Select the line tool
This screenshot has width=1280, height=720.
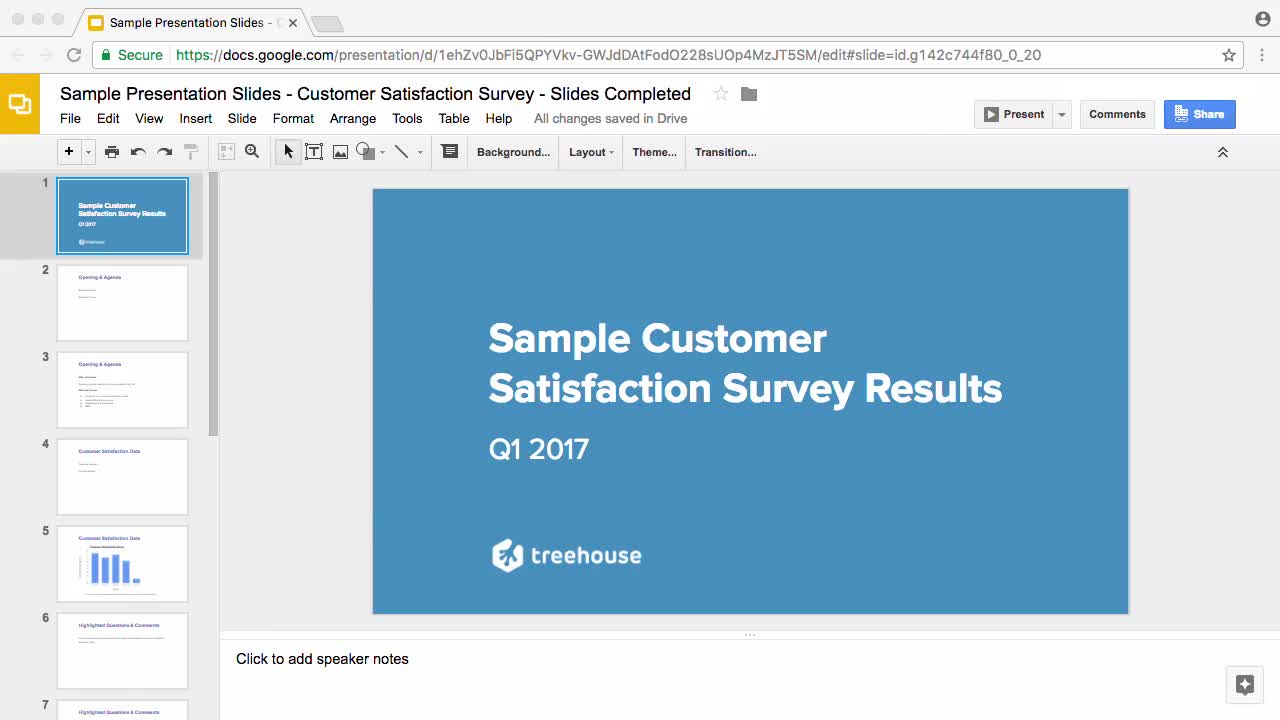[x=401, y=152]
